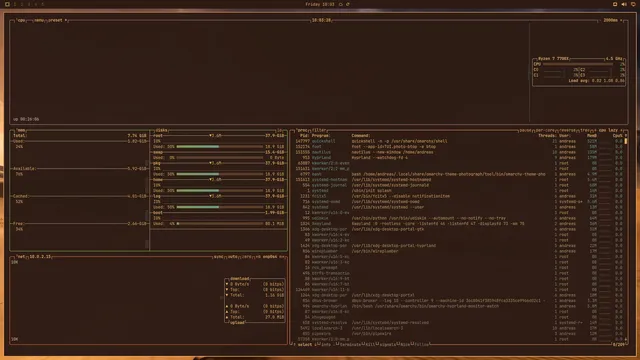This screenshot has height=360, width=640.
Task: Toggle pause in the proc box header
Action: click(x=525, y=130)
